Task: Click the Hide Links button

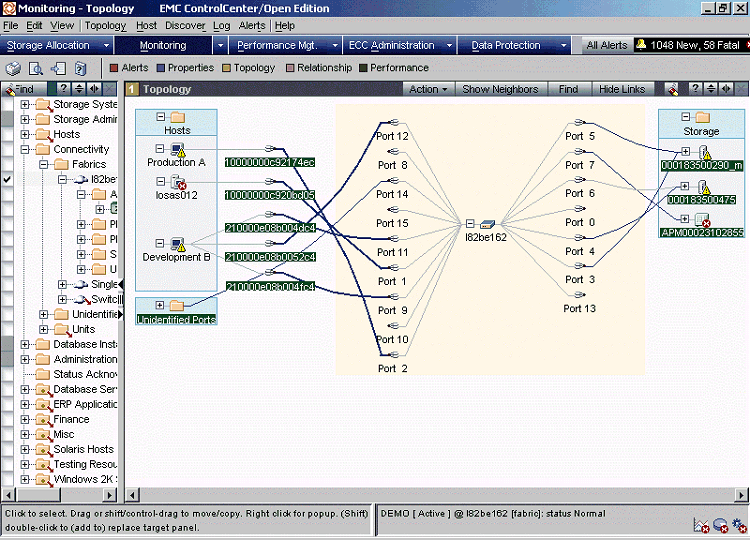Action: pos(622,89)
